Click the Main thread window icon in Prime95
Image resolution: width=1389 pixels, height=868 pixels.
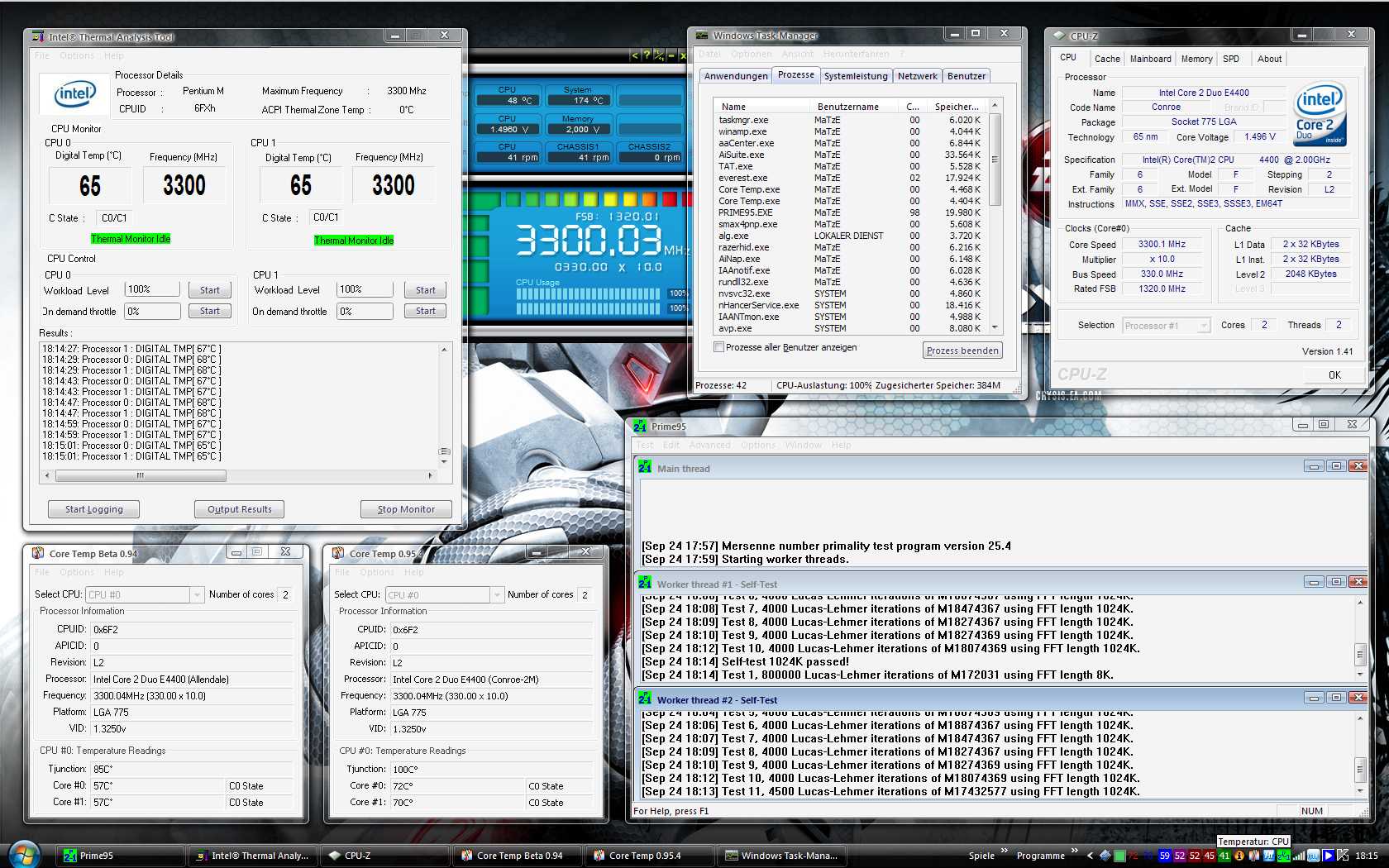point(645,468)
